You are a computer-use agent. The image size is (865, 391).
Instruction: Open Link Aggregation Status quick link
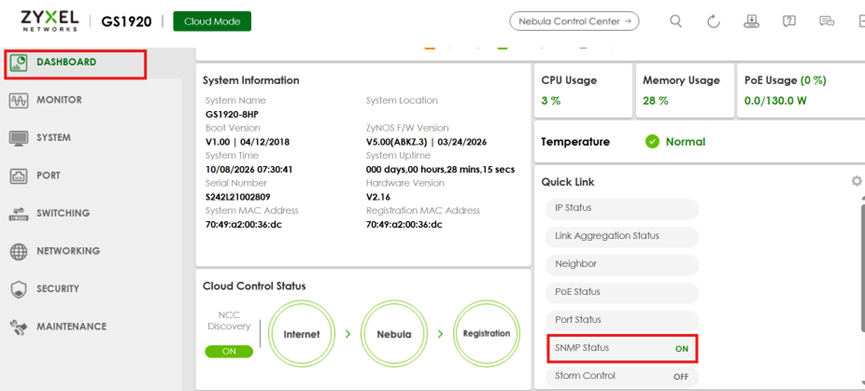[x=623, y=237]
